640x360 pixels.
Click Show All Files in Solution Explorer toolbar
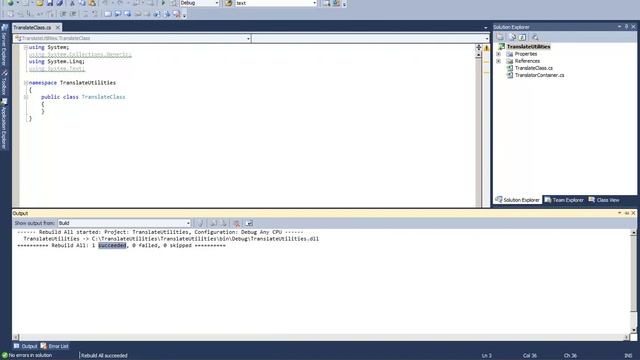click(x=512, y=37)
